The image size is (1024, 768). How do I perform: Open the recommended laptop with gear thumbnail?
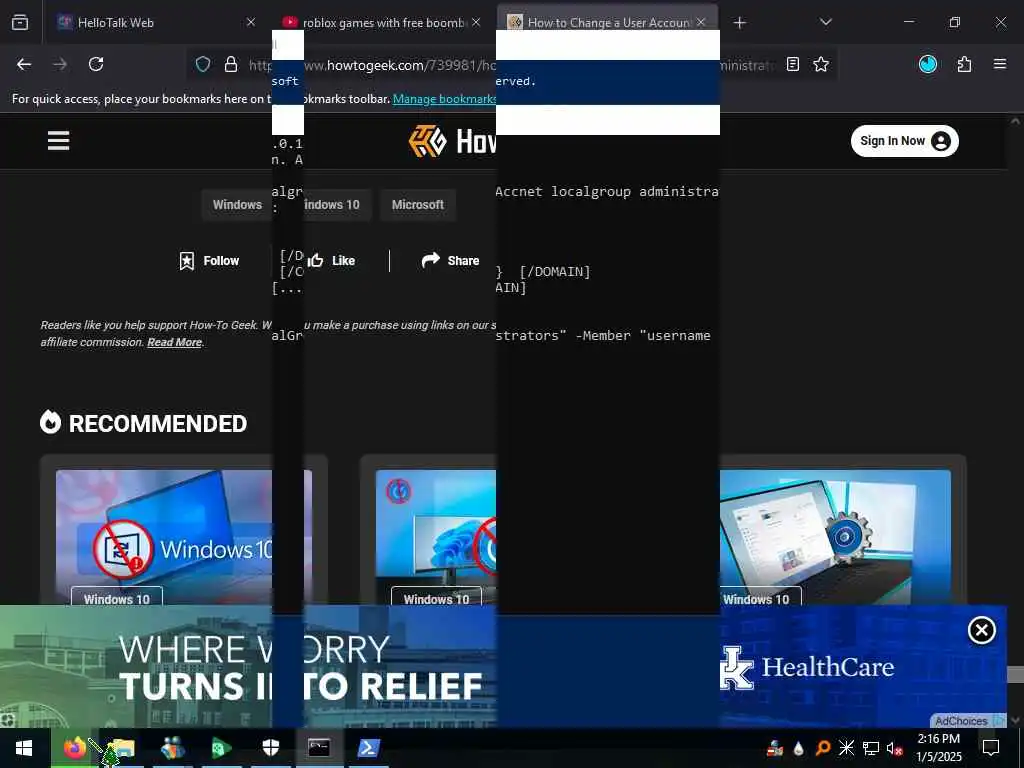click(x=835, y=537)
